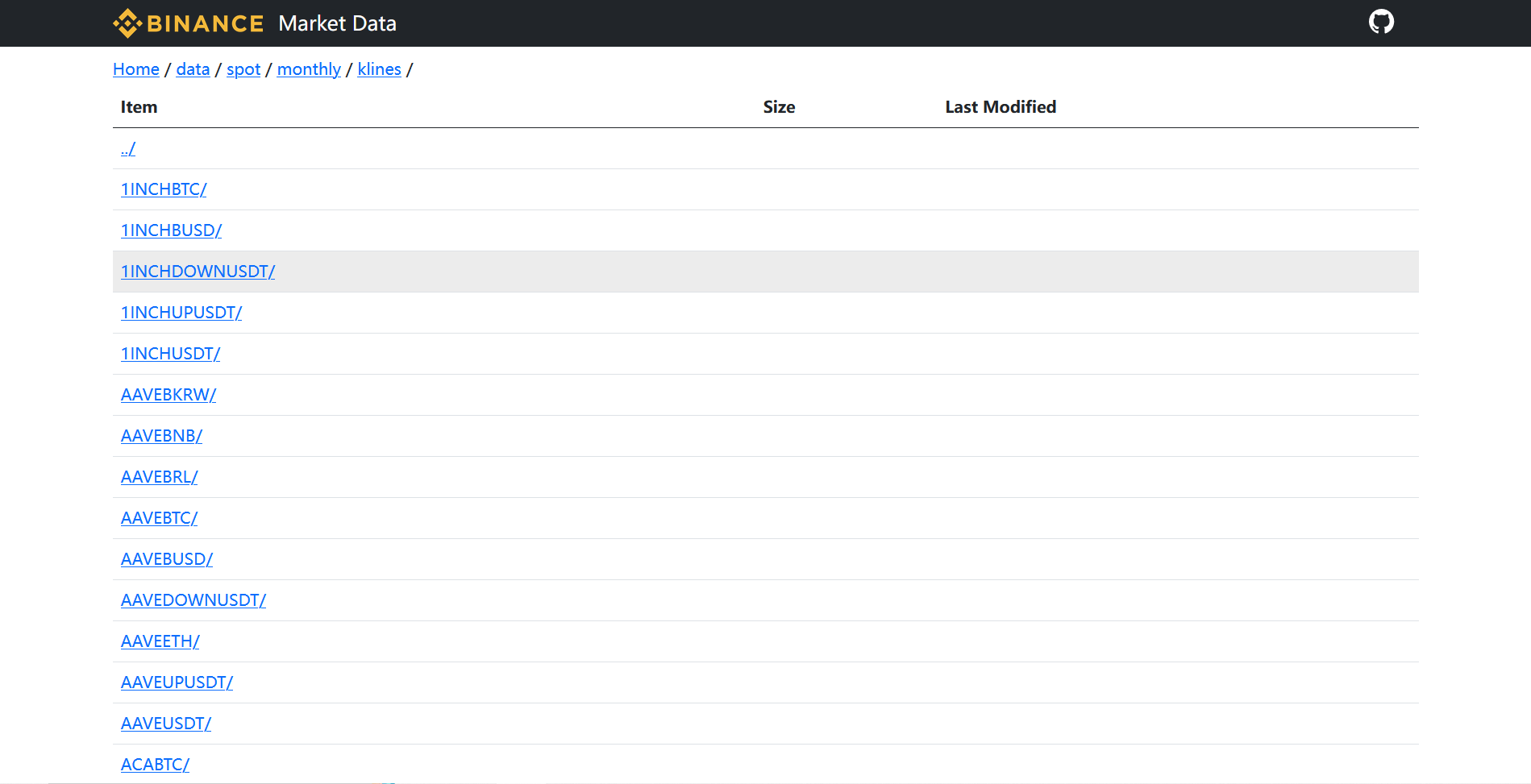1531x784 pixels.
Task: Open the highlighted 1INCHDOWNUSDT folder
Action: pos(198,272)
